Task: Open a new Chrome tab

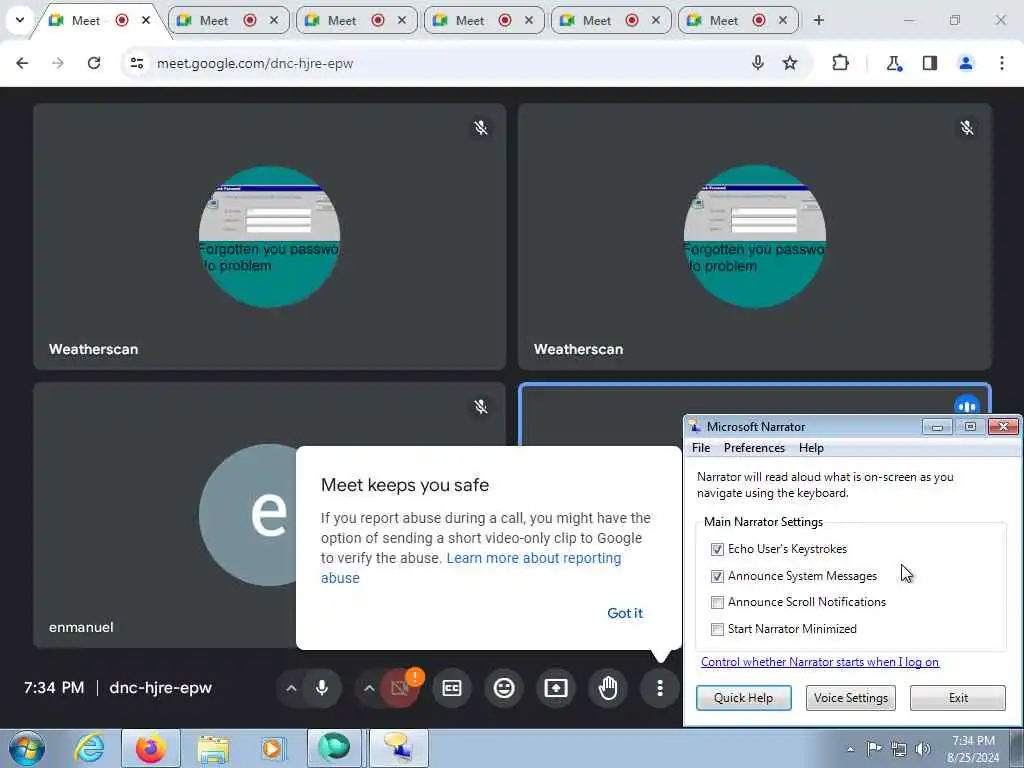Action: pyautogui.click(x=818, y=20)
